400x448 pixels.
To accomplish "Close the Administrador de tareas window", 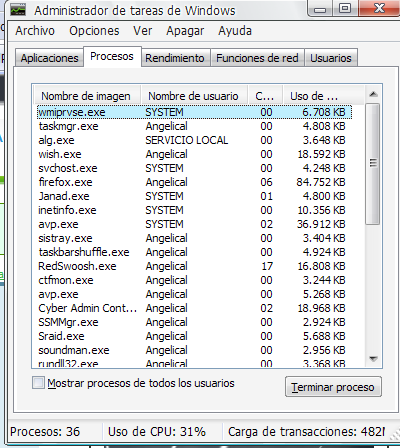I will click(379, 8).
